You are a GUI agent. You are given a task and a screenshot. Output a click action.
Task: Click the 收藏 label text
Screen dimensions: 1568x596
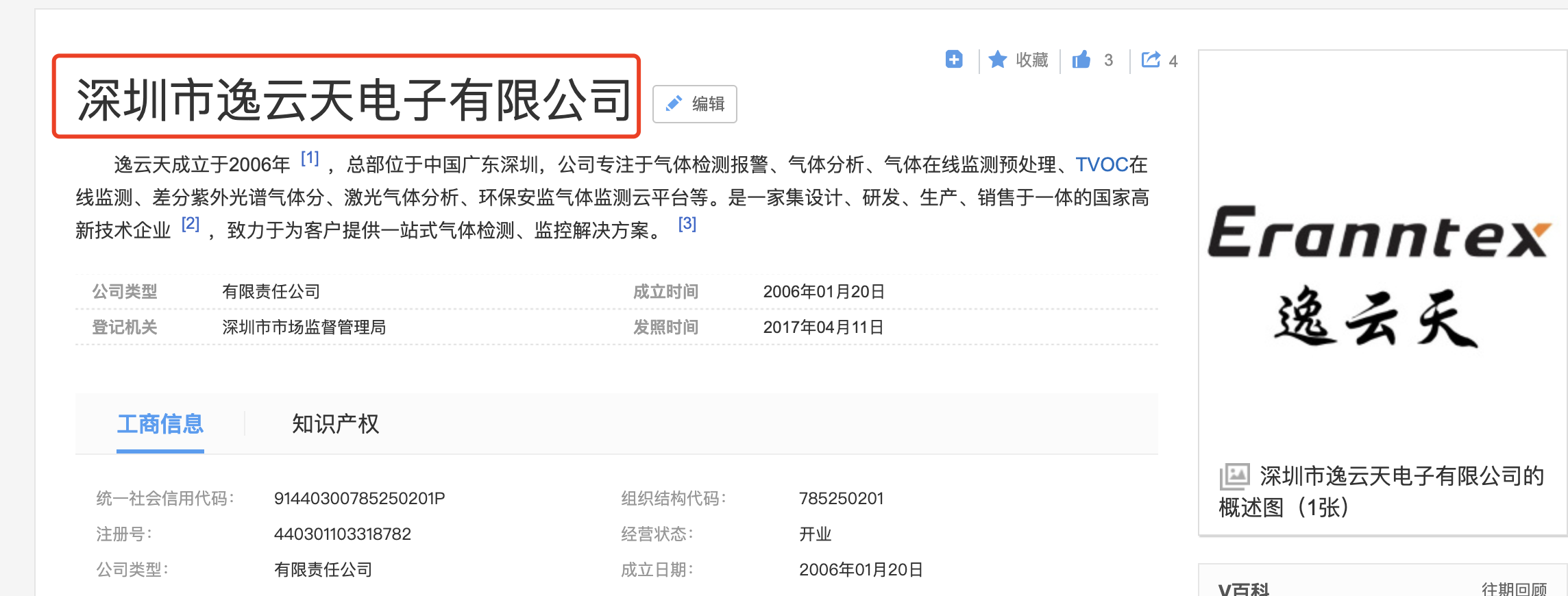[1032, 60]
